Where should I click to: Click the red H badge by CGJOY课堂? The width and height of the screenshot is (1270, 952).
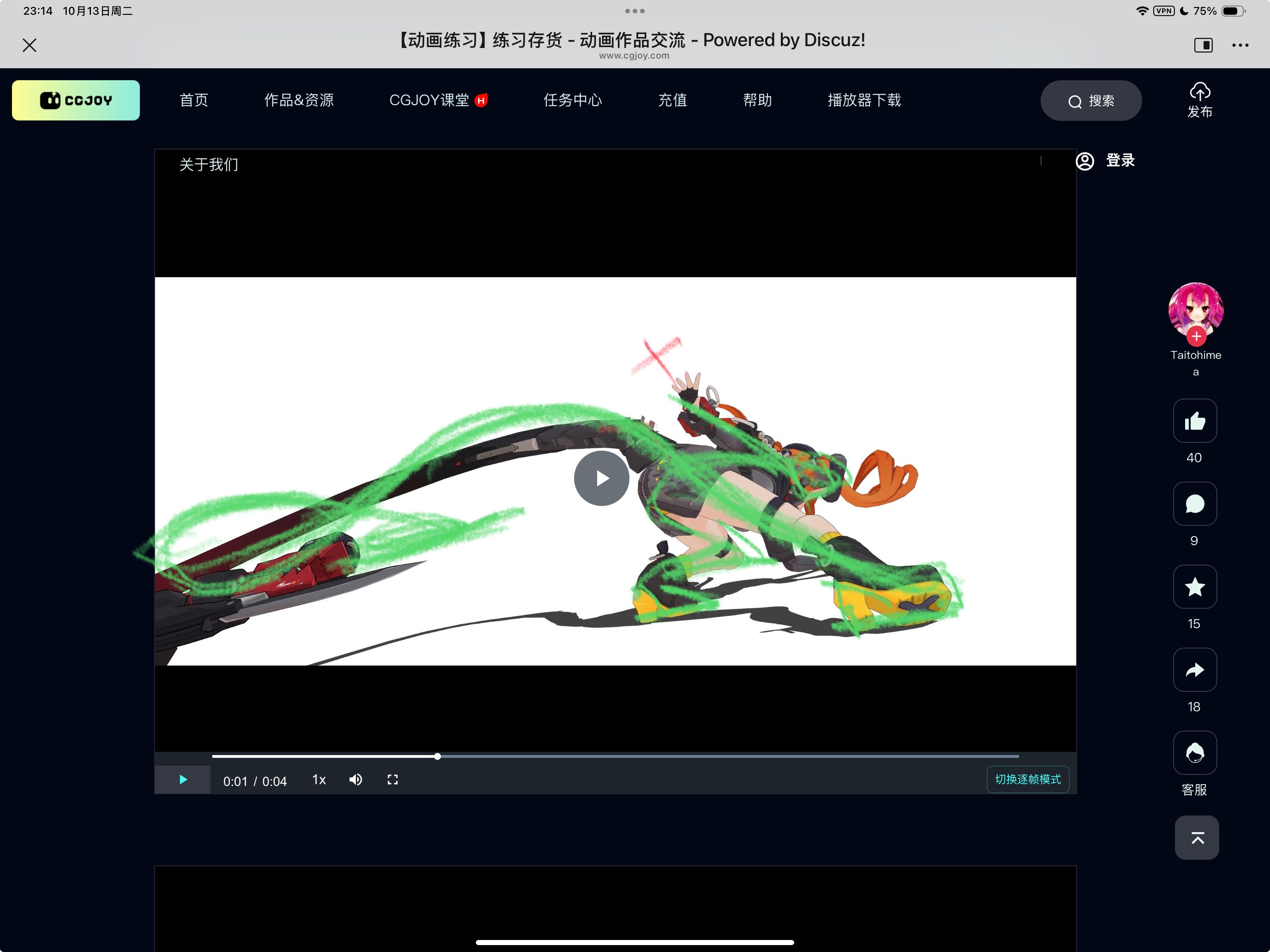pos(481,101)
